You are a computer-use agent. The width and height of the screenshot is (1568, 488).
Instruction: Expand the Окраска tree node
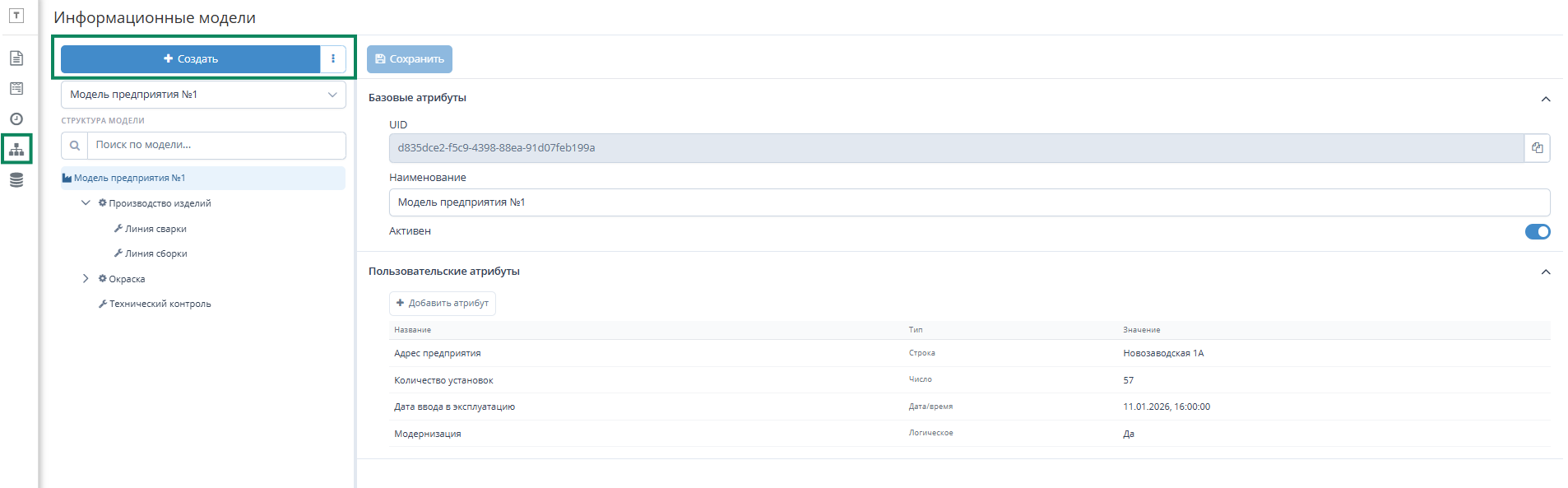tap(86, 278)
